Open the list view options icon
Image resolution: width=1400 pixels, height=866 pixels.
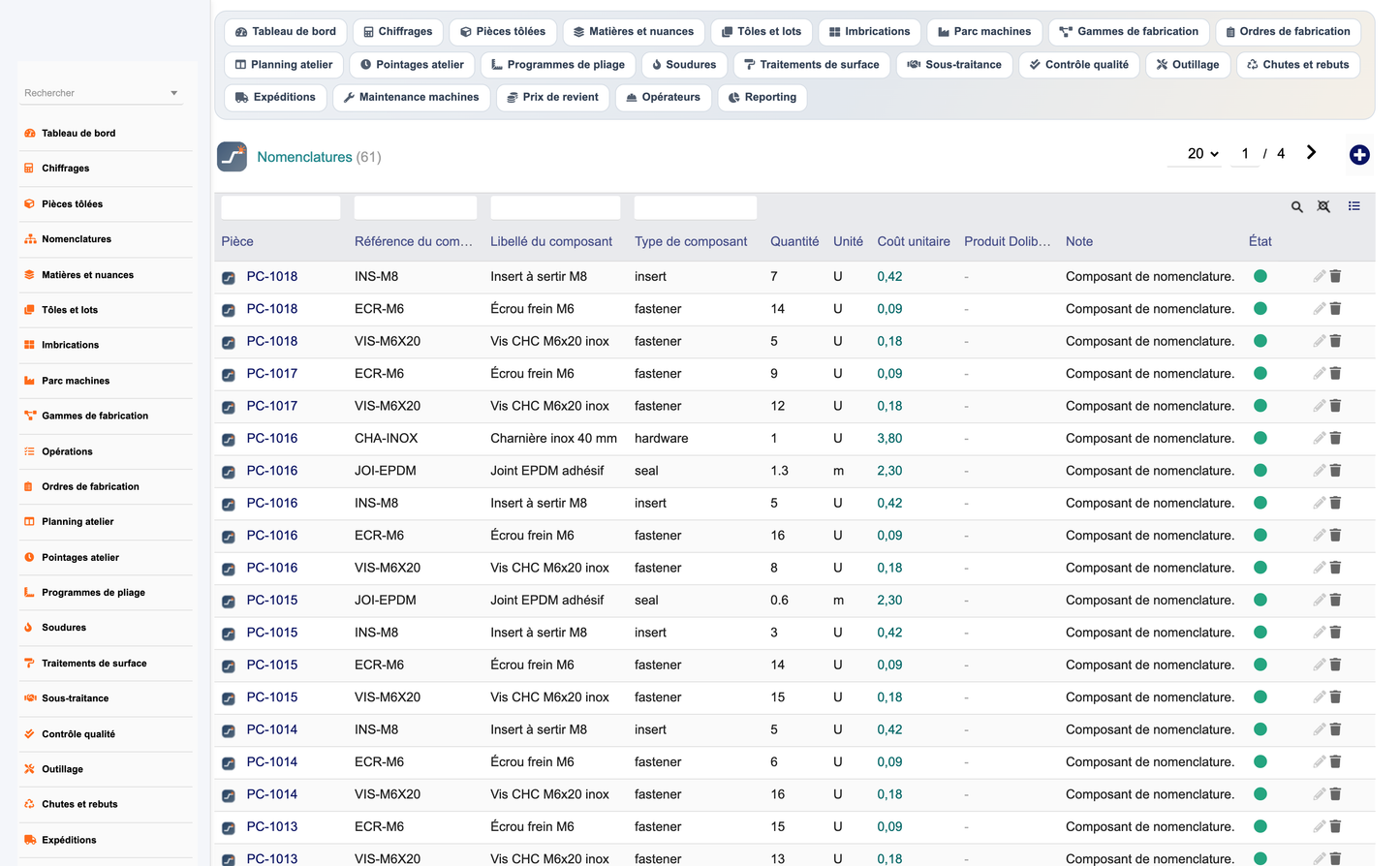[x=1353, y=206]
